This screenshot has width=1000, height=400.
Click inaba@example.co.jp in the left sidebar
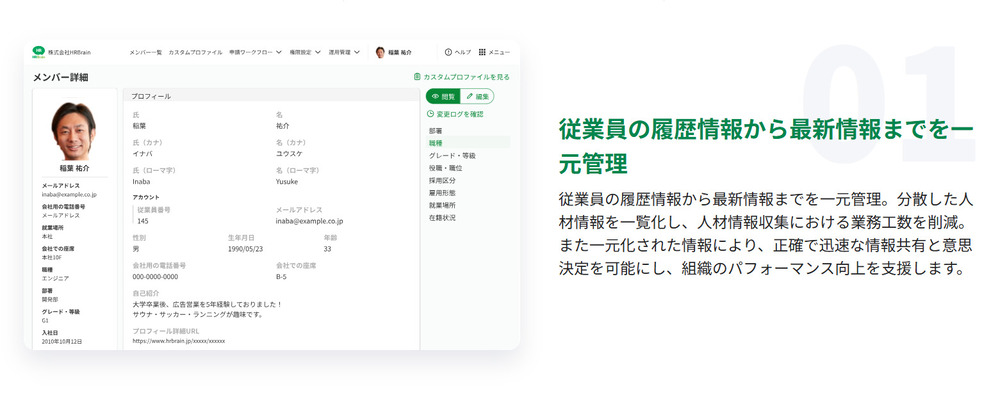(69, 194)
